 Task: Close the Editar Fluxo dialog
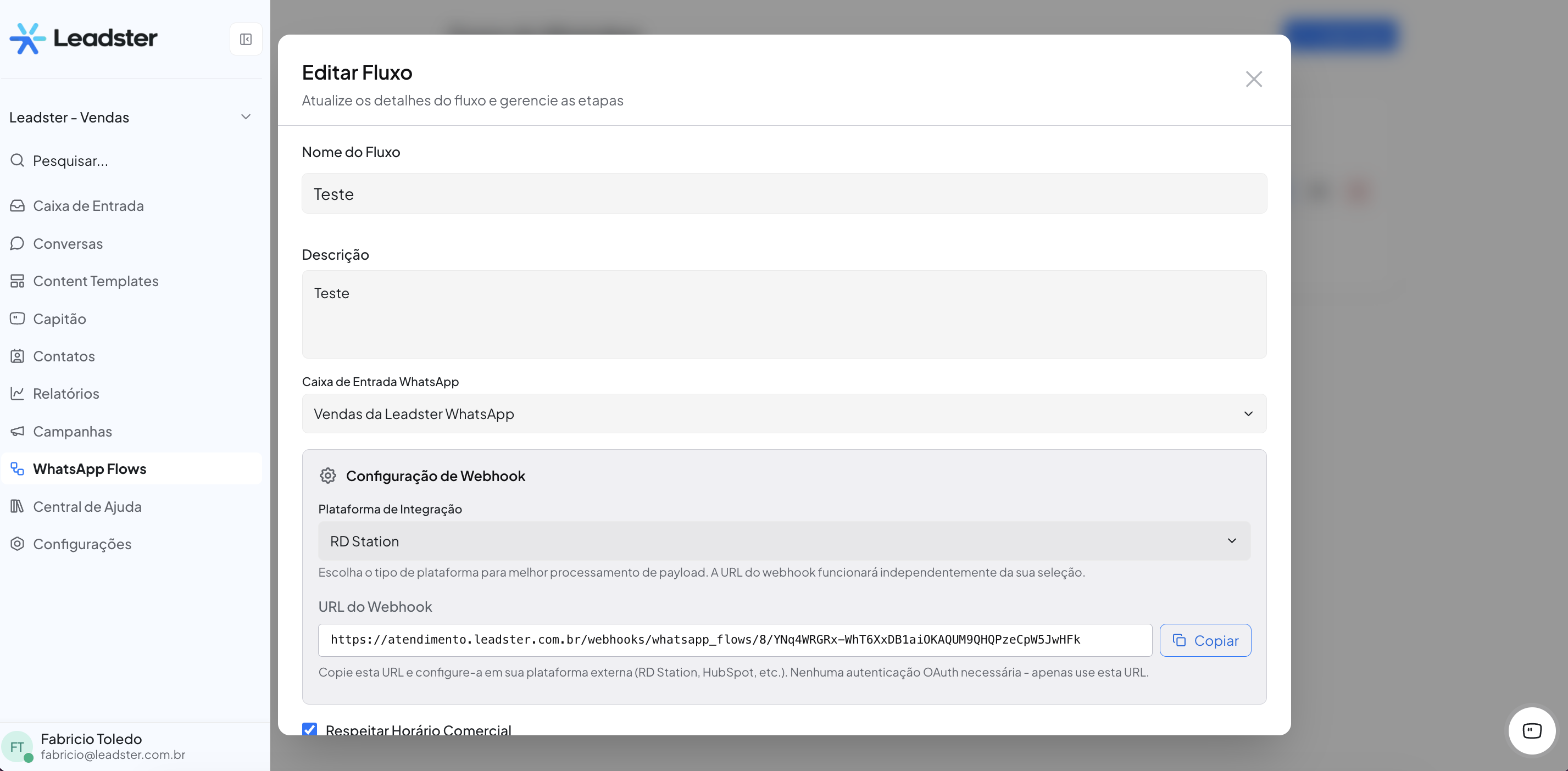pyautogui.click(x=1253, y=79)
